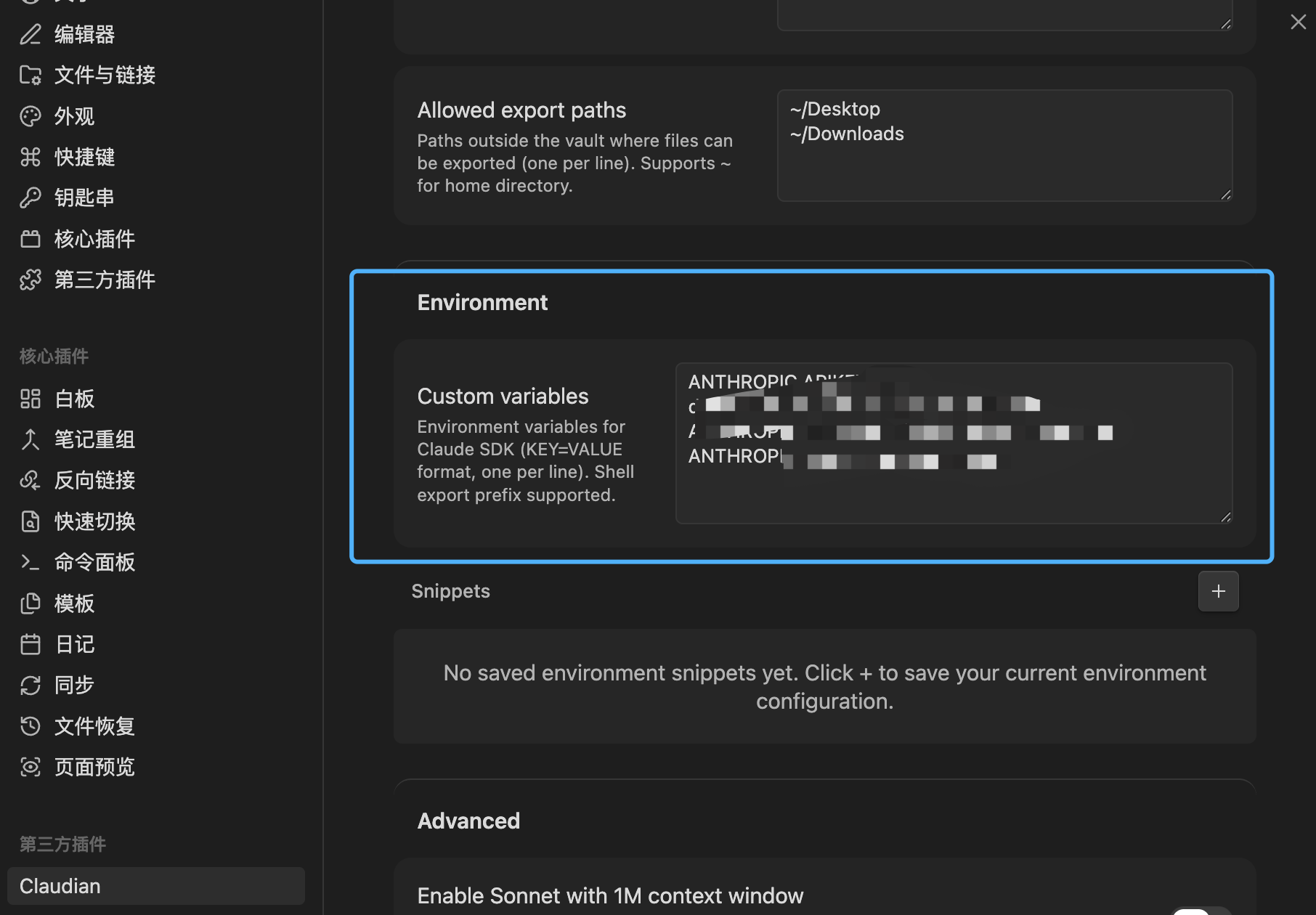Click the link icon beside 反向链接
Screen dimensions: 1316x915
click(x=31, y=480)
